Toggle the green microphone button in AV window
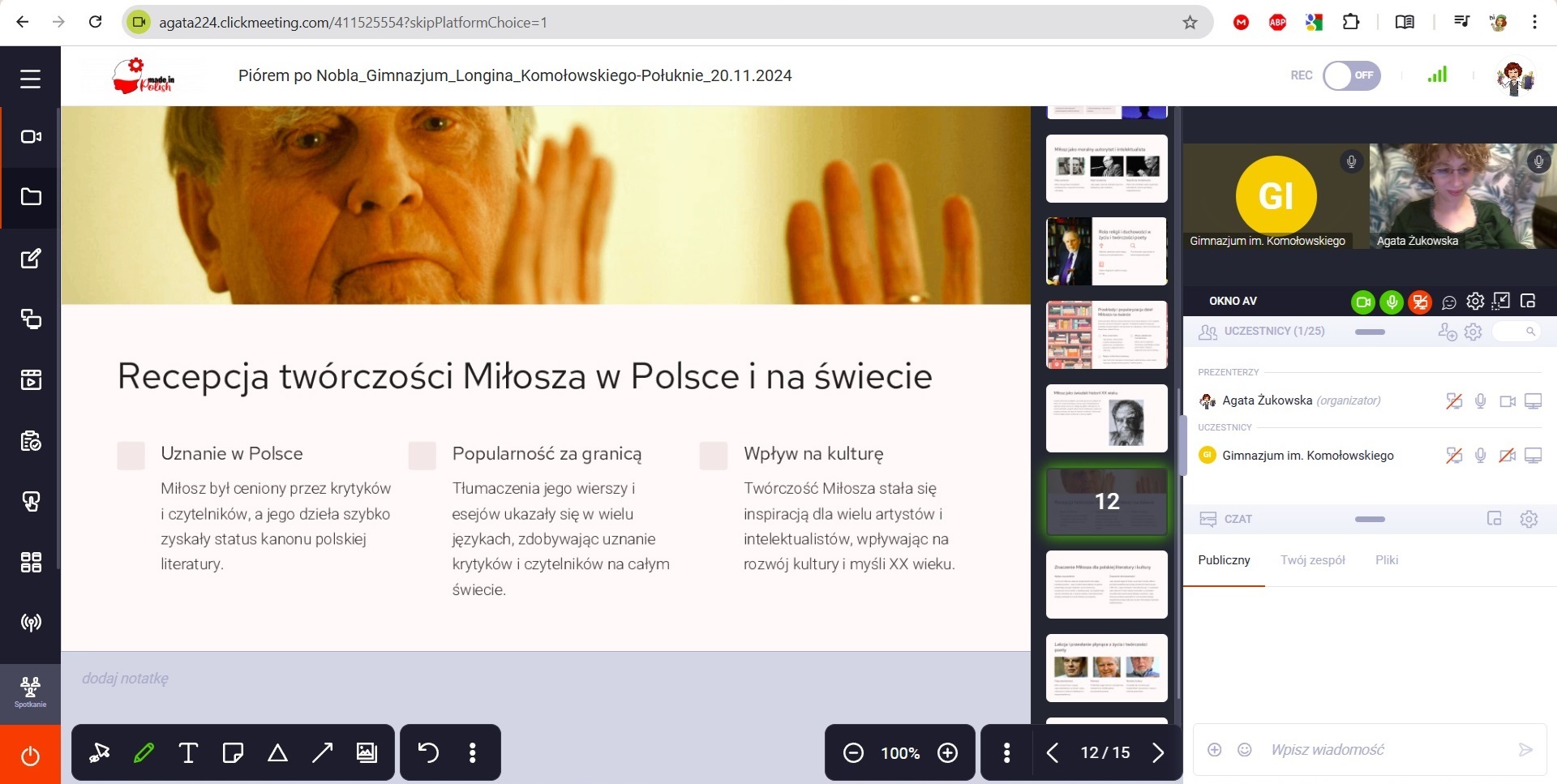The width and height of the screenshot is (1557, 784). point(1392,302)
